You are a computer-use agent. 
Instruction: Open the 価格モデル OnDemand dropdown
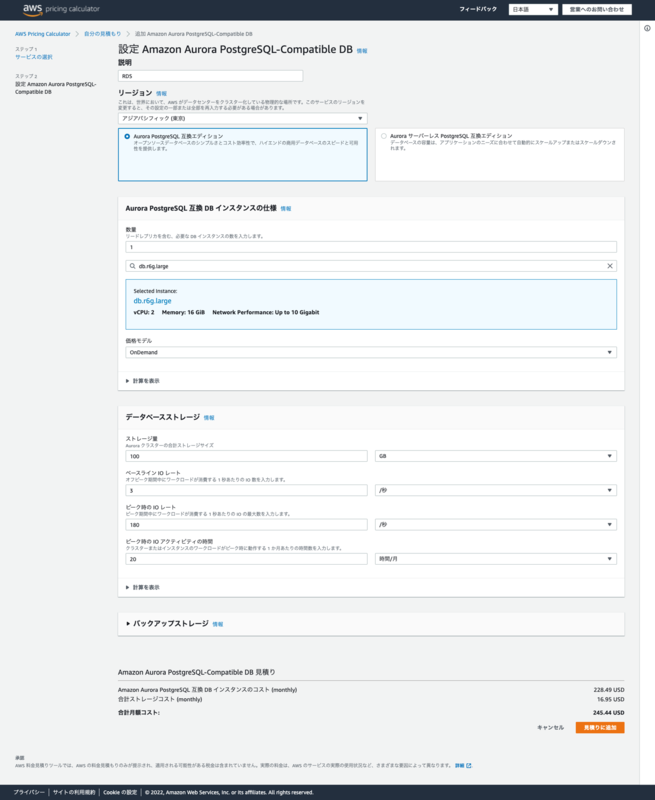pyautogui.click(x=371, y=353)
